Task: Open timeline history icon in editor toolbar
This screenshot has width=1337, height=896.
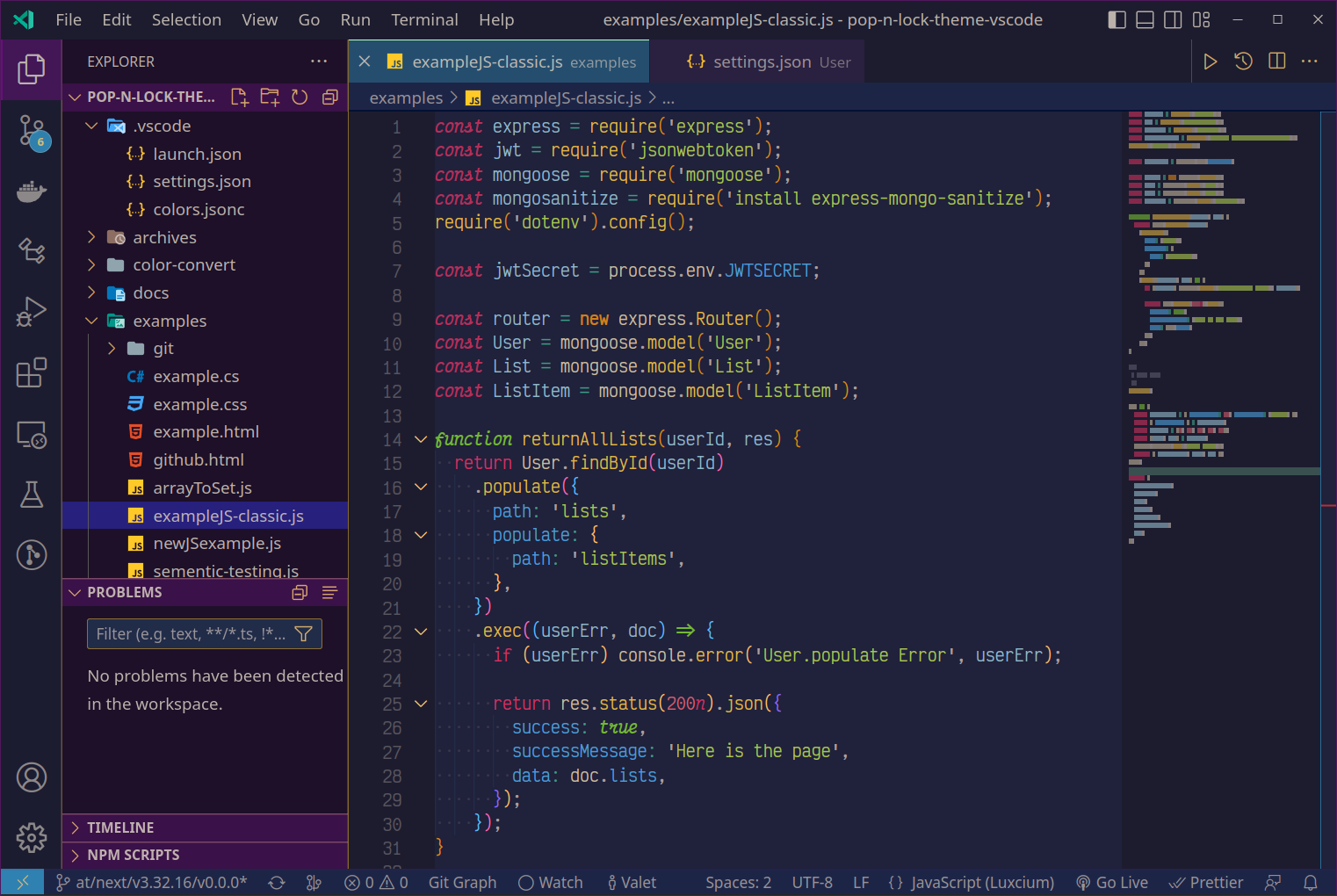Action: tap(1243, 61)
